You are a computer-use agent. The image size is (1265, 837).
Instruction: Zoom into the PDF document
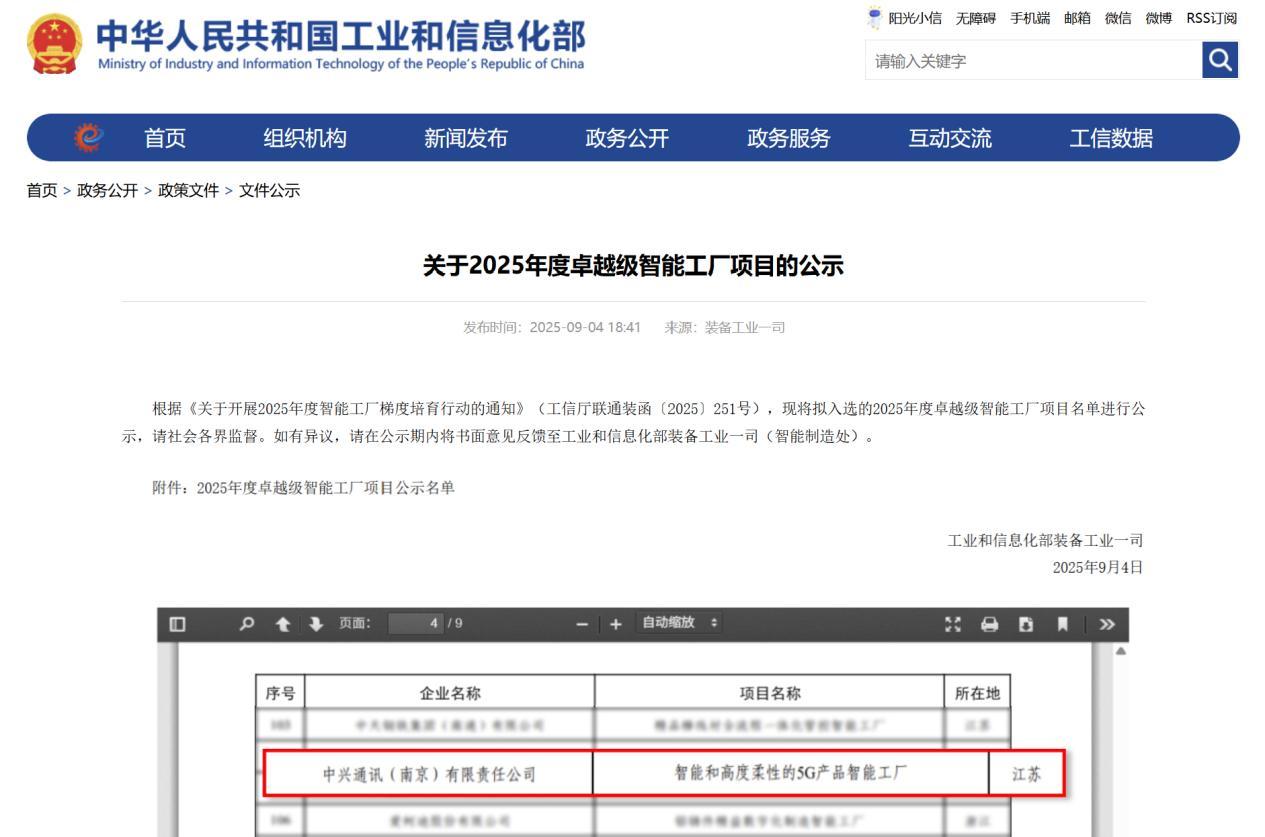tap(614, 622)
